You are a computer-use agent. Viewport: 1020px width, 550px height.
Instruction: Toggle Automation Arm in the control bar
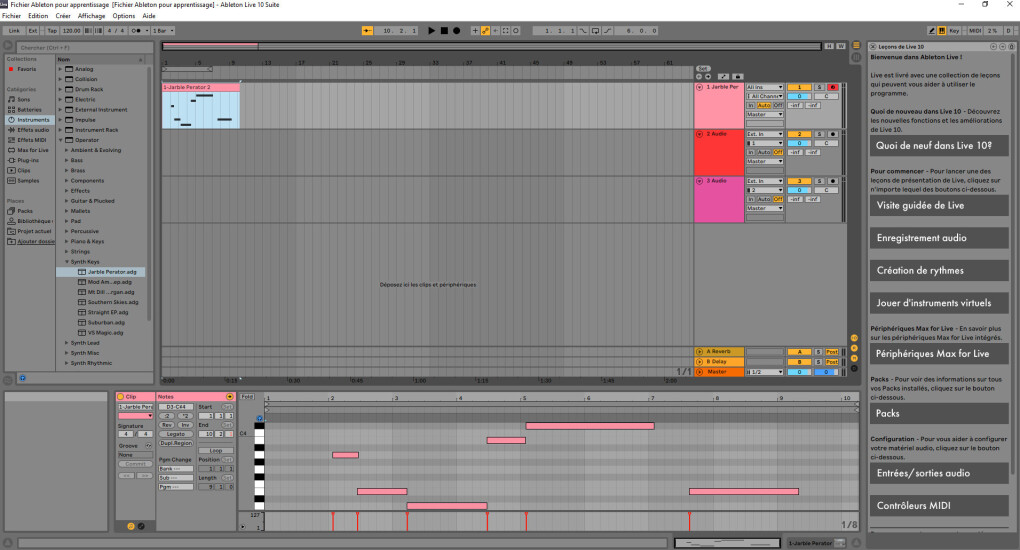tap(485, 31)
